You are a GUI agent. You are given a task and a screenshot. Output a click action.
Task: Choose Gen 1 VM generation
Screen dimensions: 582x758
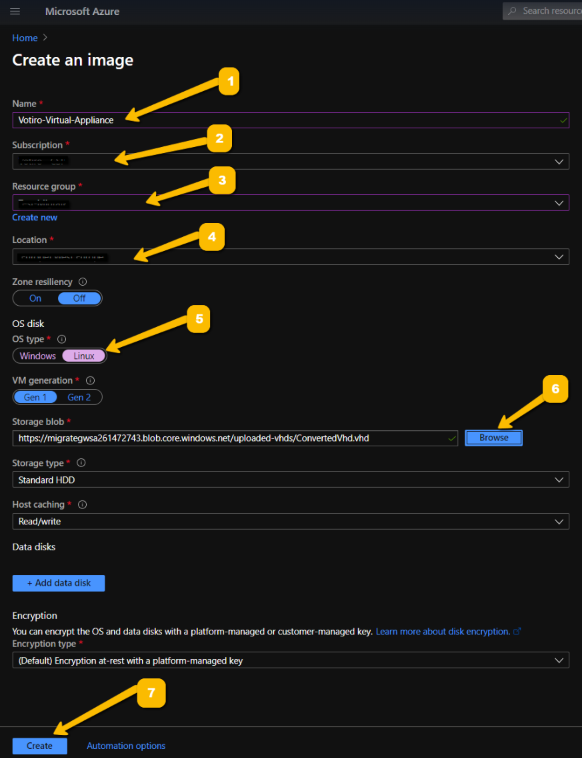35,397
